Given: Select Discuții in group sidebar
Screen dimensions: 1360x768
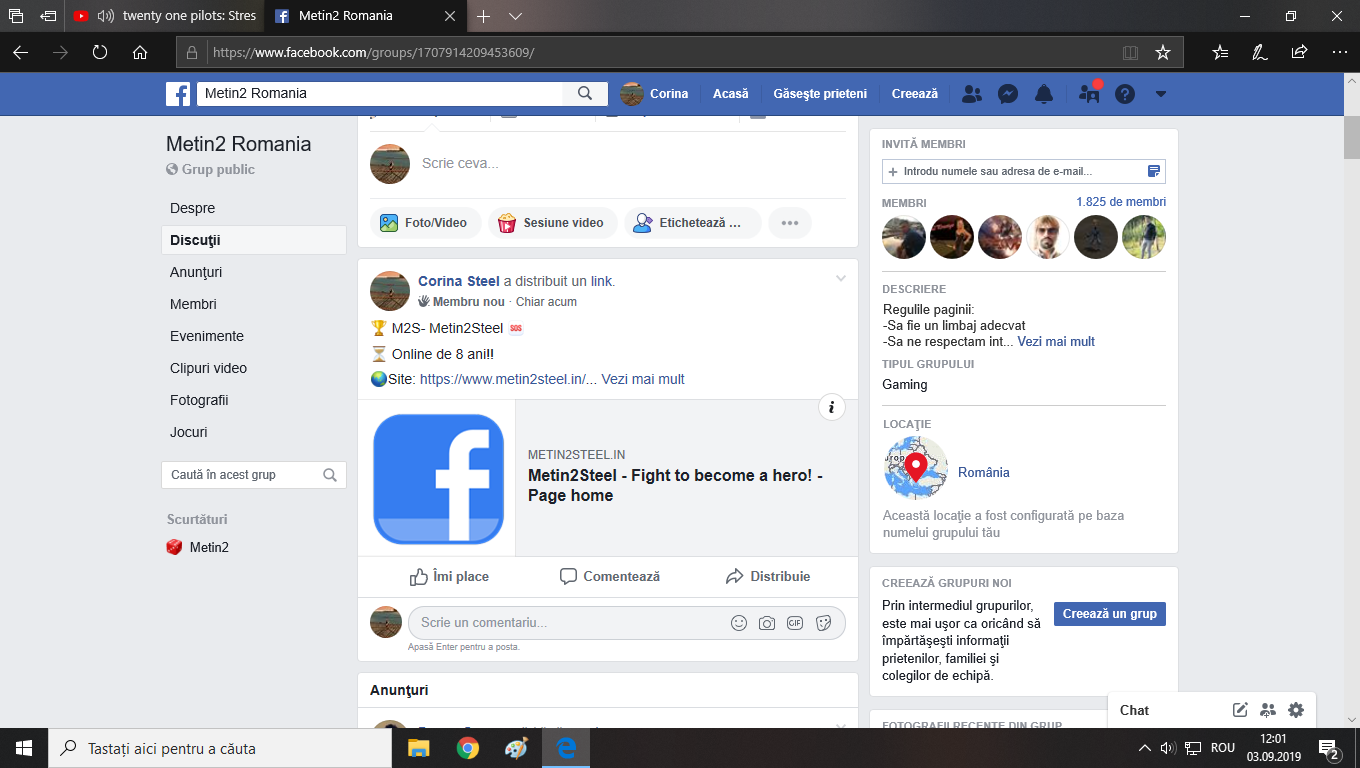Looking at the screenshot, I should click(254, 240).
